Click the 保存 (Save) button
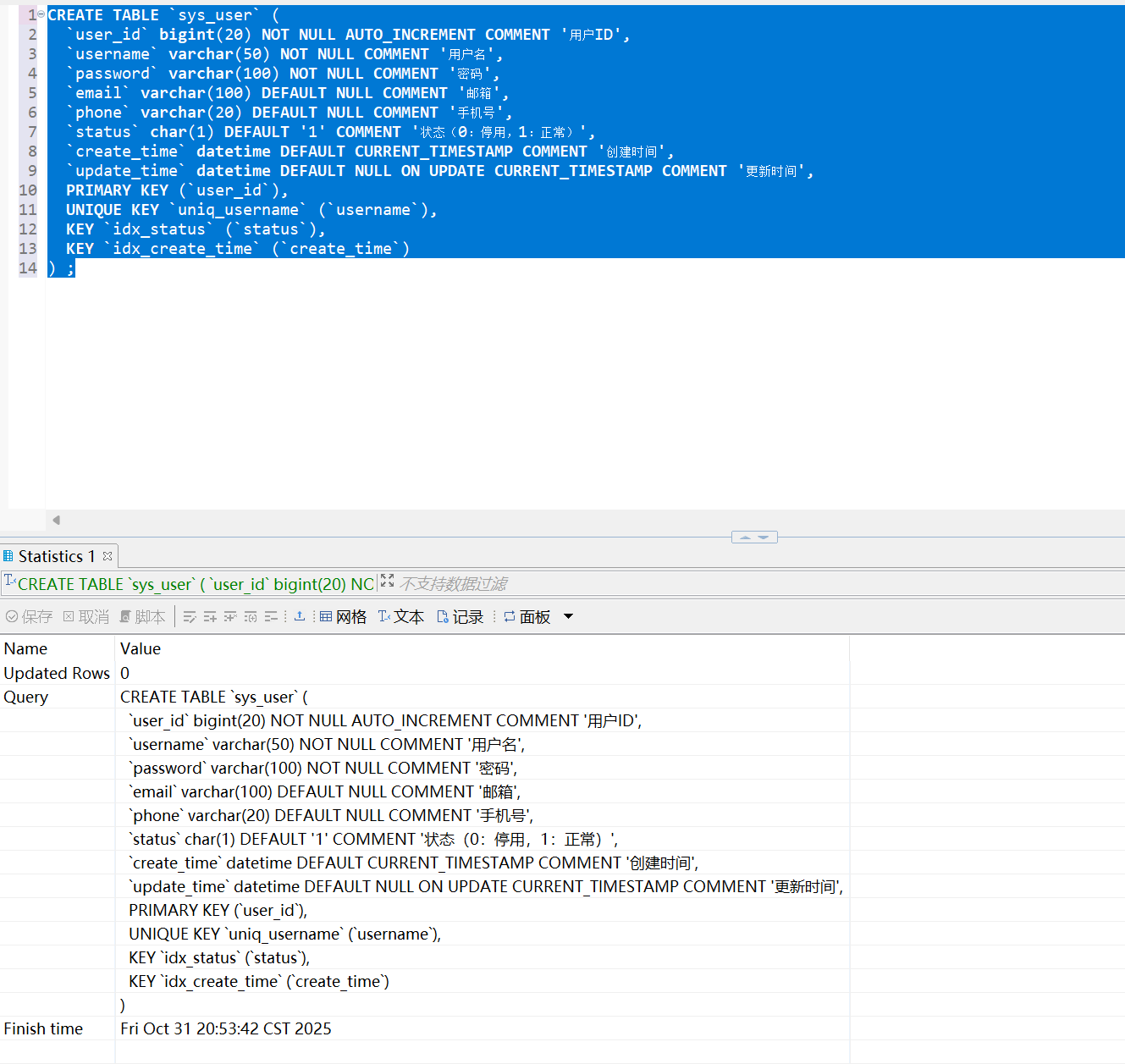 pos(29,617)
